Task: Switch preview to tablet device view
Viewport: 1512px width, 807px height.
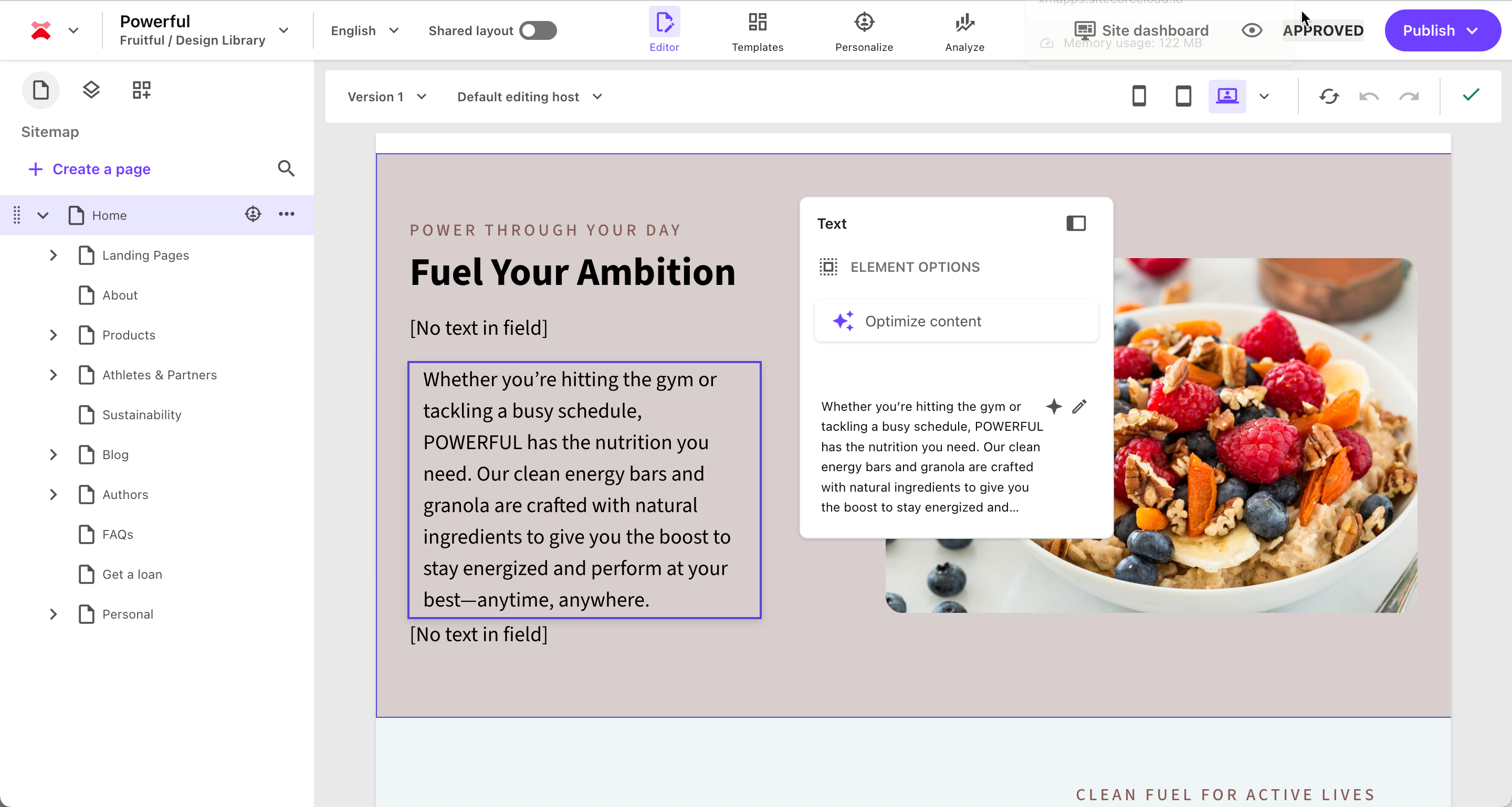Action: click(x=1183, y=96)
